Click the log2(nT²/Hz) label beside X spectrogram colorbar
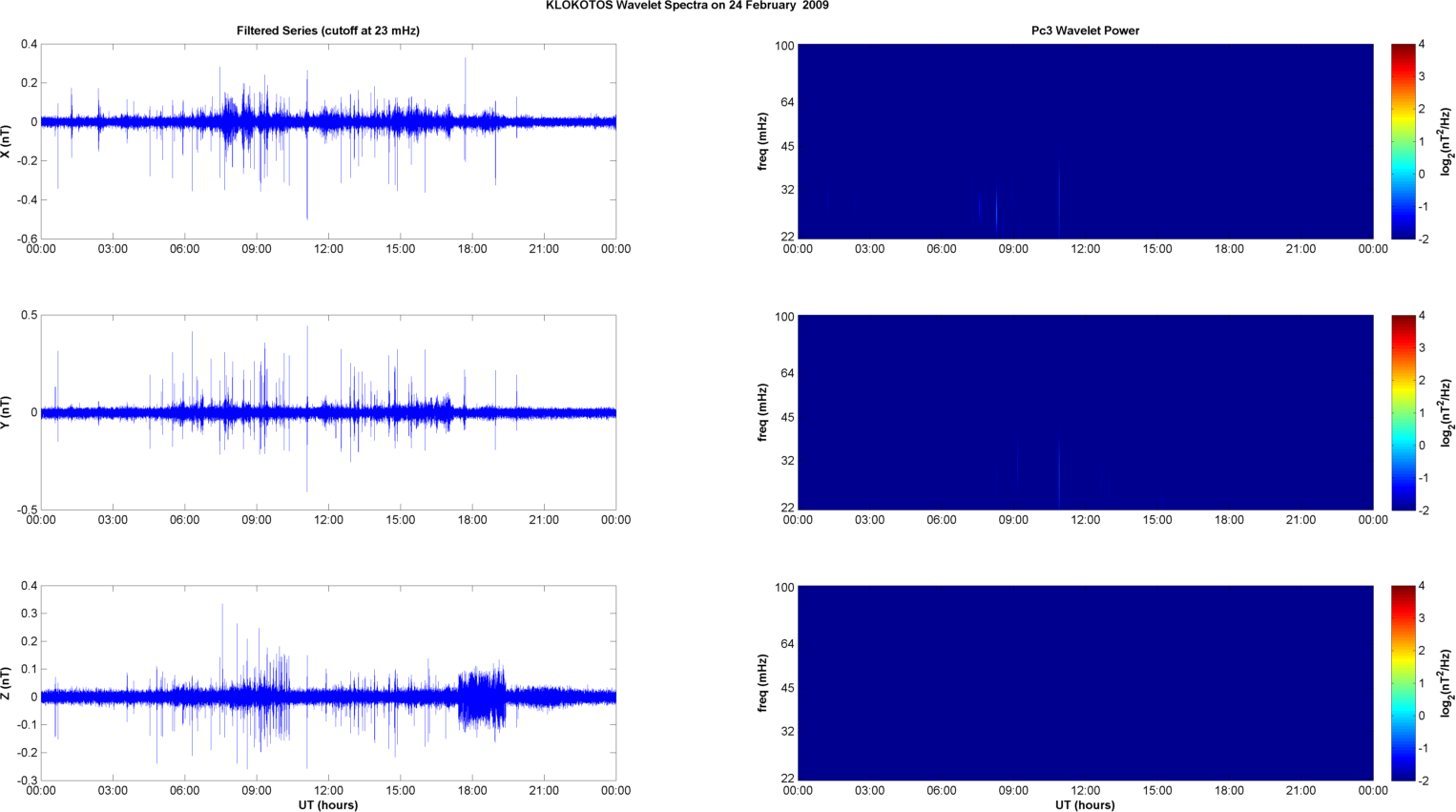Image resolution: width=1456 pixels, height=812 pixels. pos(1446,141)
